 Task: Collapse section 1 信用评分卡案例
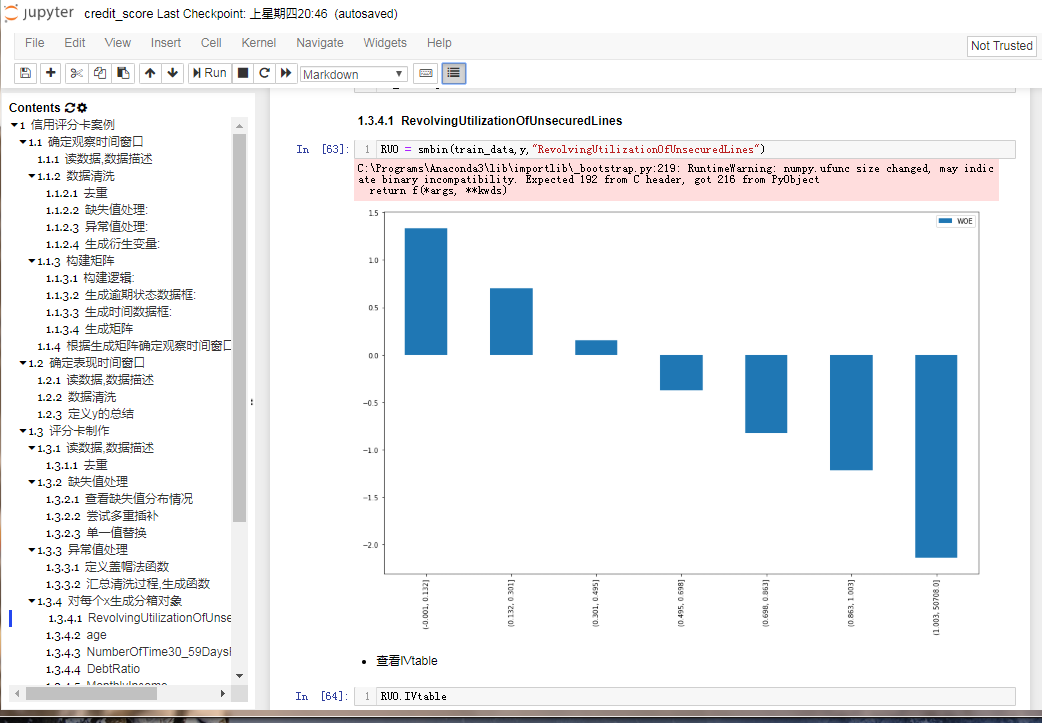coord(15,125)
